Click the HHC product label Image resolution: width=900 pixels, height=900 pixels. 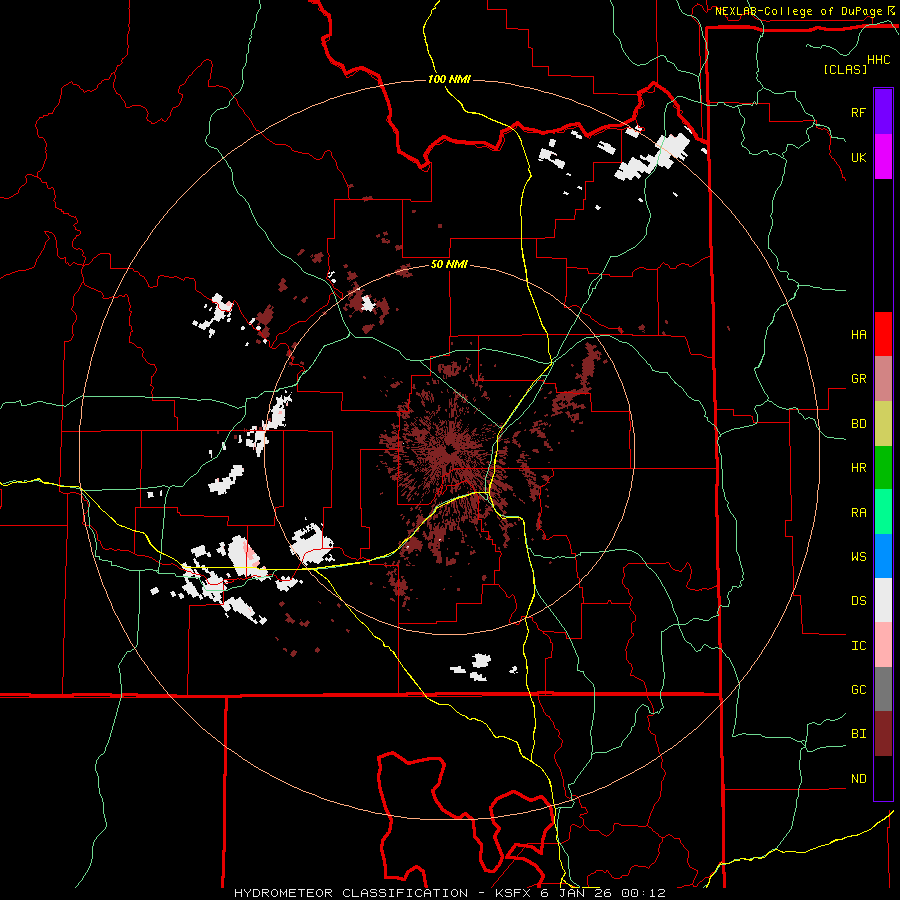879,60
